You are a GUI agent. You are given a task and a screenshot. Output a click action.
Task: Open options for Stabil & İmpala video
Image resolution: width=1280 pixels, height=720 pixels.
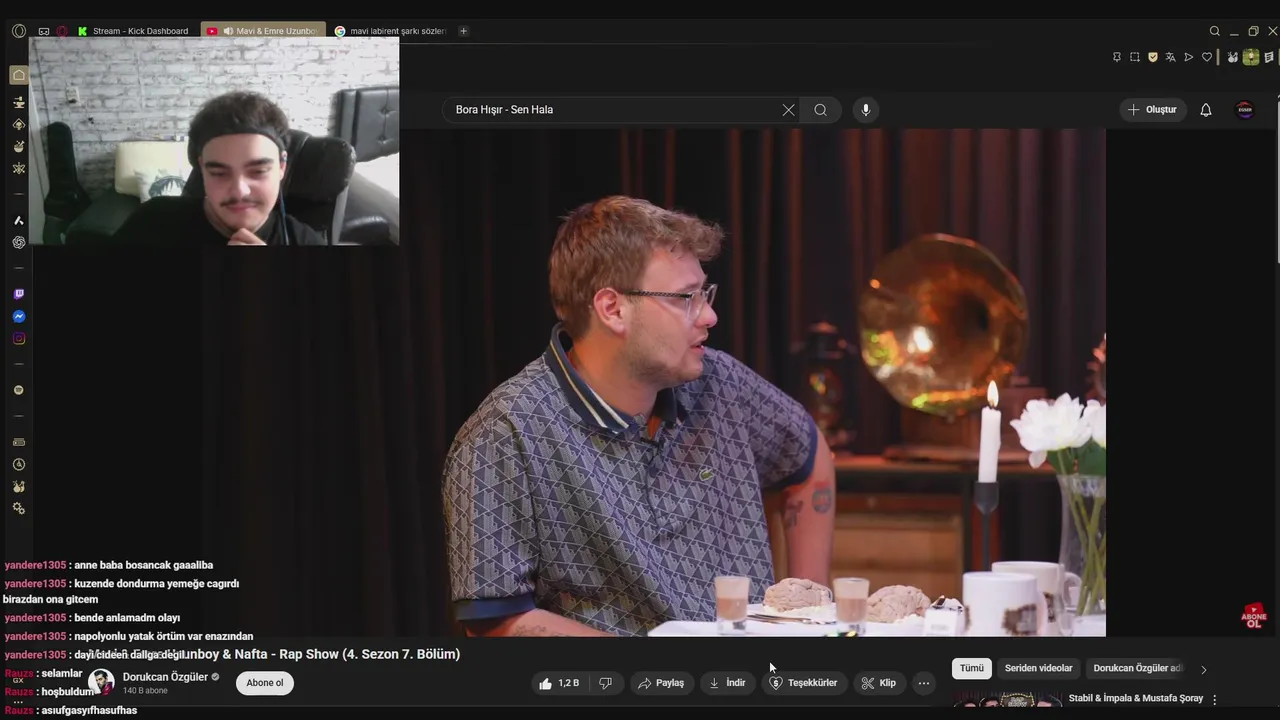coord(1215,700)
